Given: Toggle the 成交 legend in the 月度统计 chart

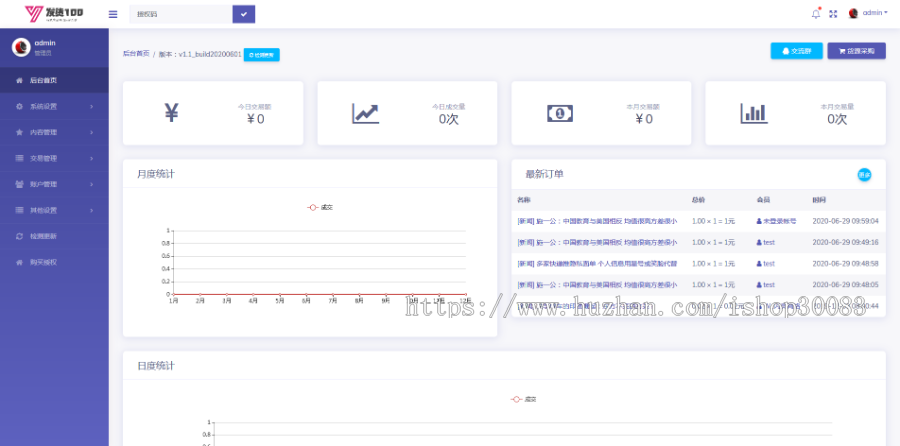Looking at the screenshot, I should click(x=321, y=207).
